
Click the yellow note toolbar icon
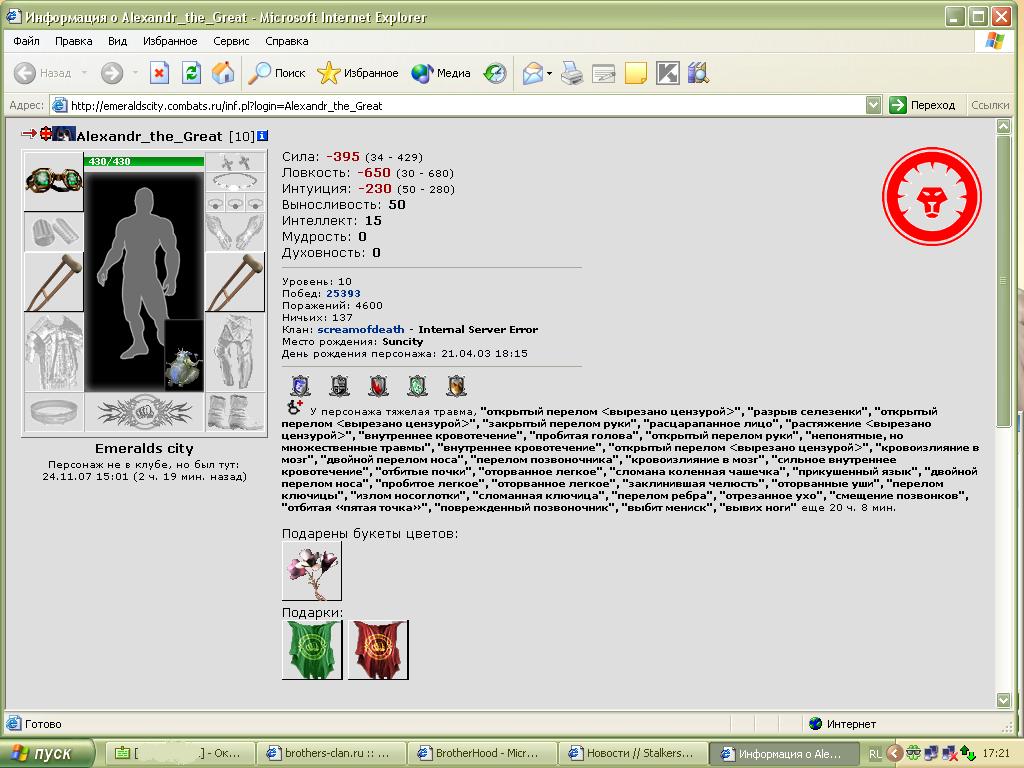pyautogui.click(x=635, y=73)
